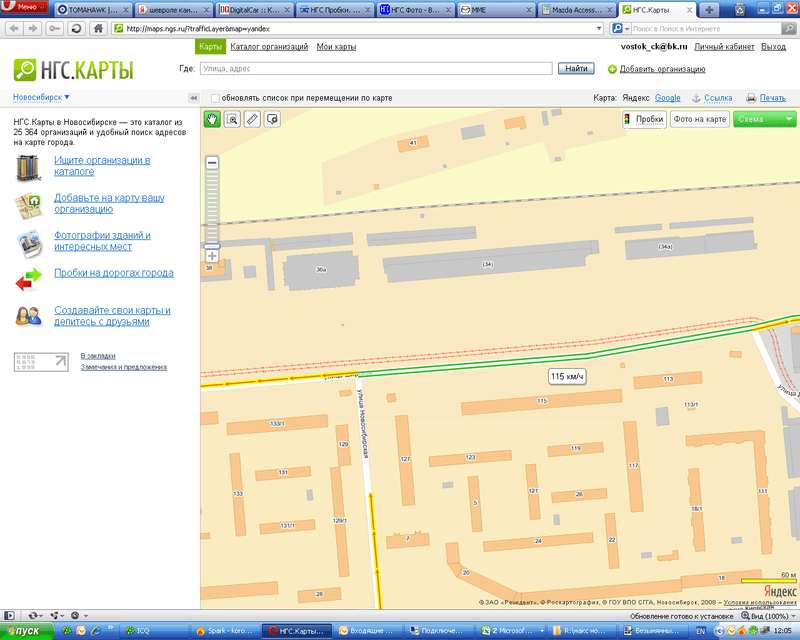Click the browser home button

point(98,28)
